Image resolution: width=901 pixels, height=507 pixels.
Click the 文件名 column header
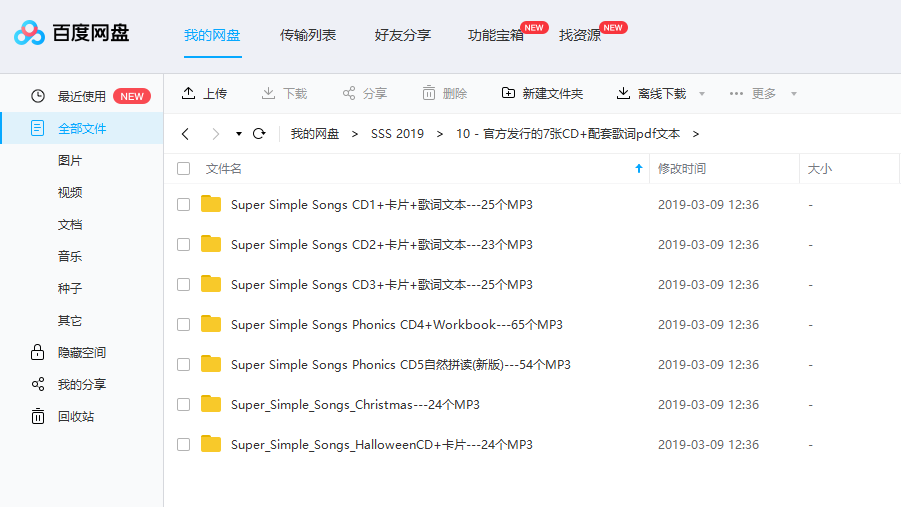224,168
